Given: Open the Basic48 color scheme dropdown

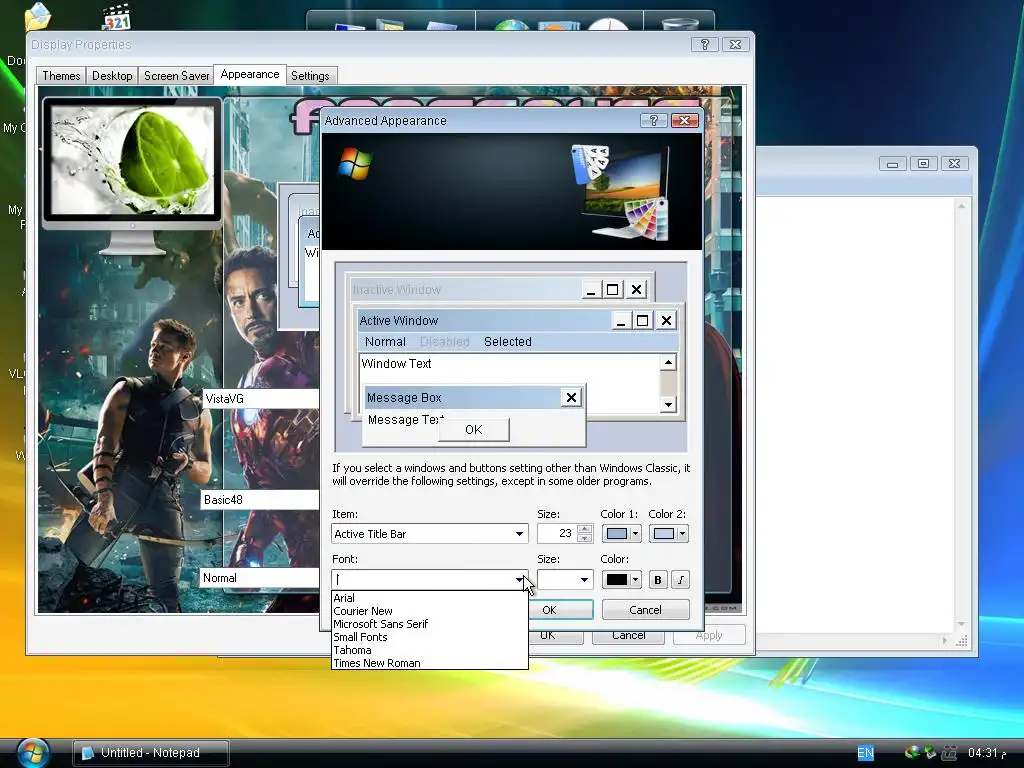Looking at the screenshot, I should [261, 500].
